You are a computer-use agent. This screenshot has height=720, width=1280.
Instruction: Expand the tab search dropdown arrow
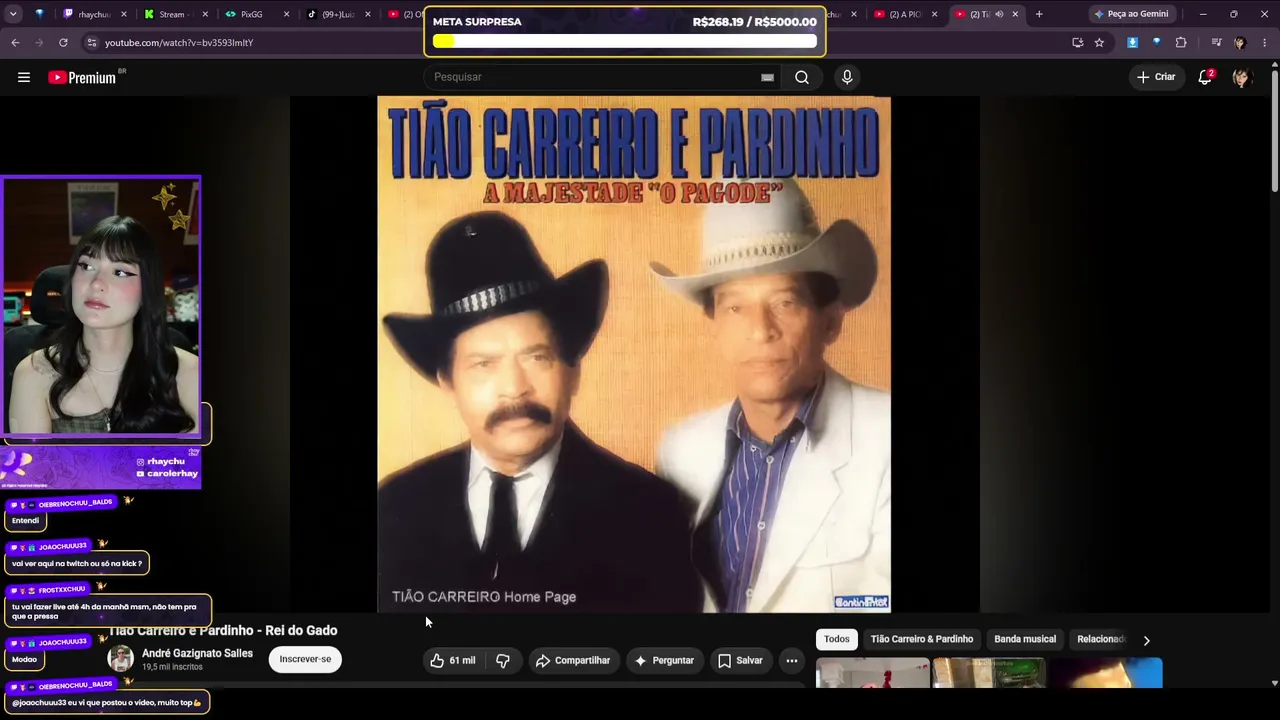(15, 14)
